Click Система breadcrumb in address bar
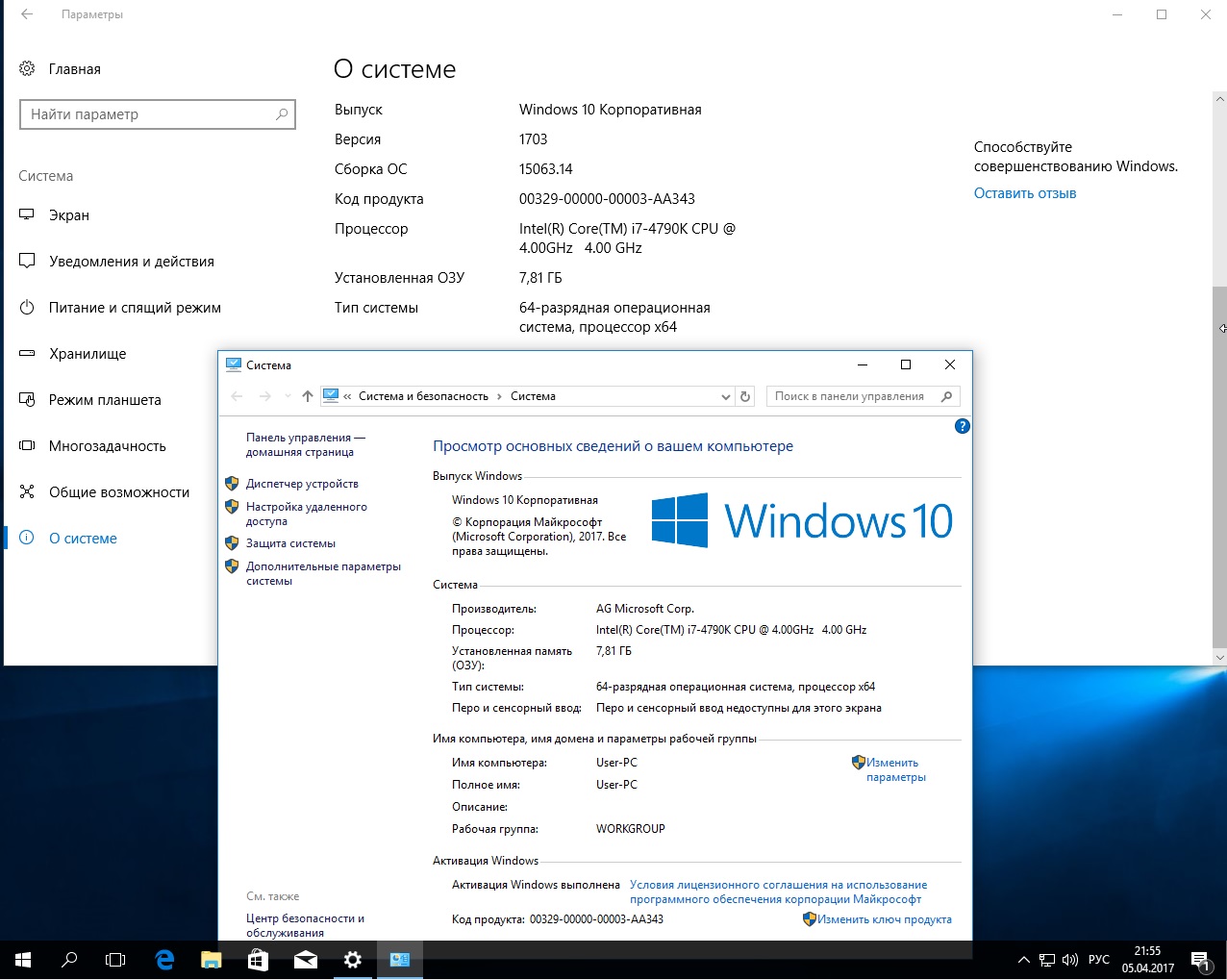The height and width of the screenshot is (980, 1227). point(533,396)
